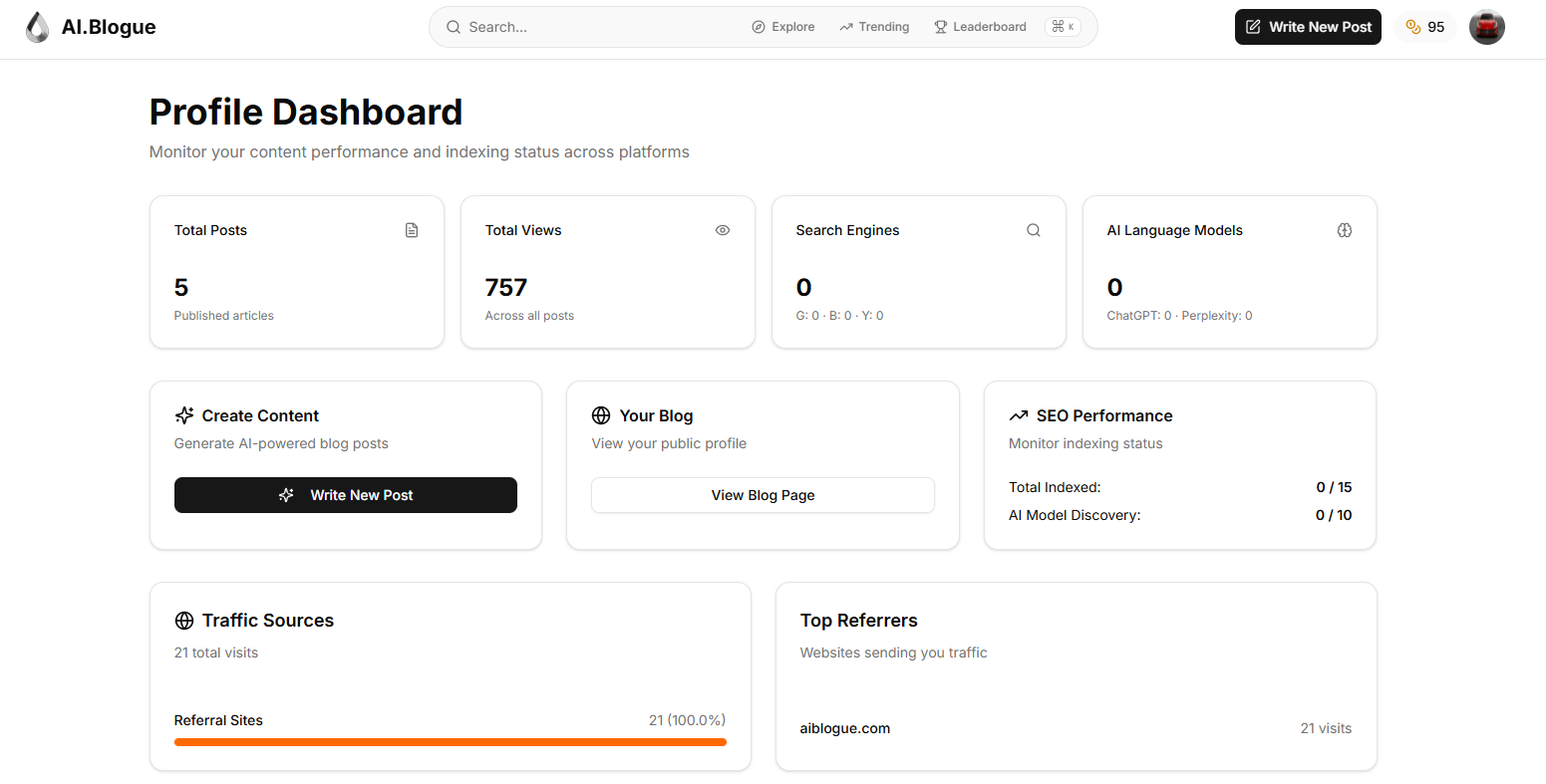
Task: Click the globe icon beside Your Blog
Action: click(x=601, y=415)
